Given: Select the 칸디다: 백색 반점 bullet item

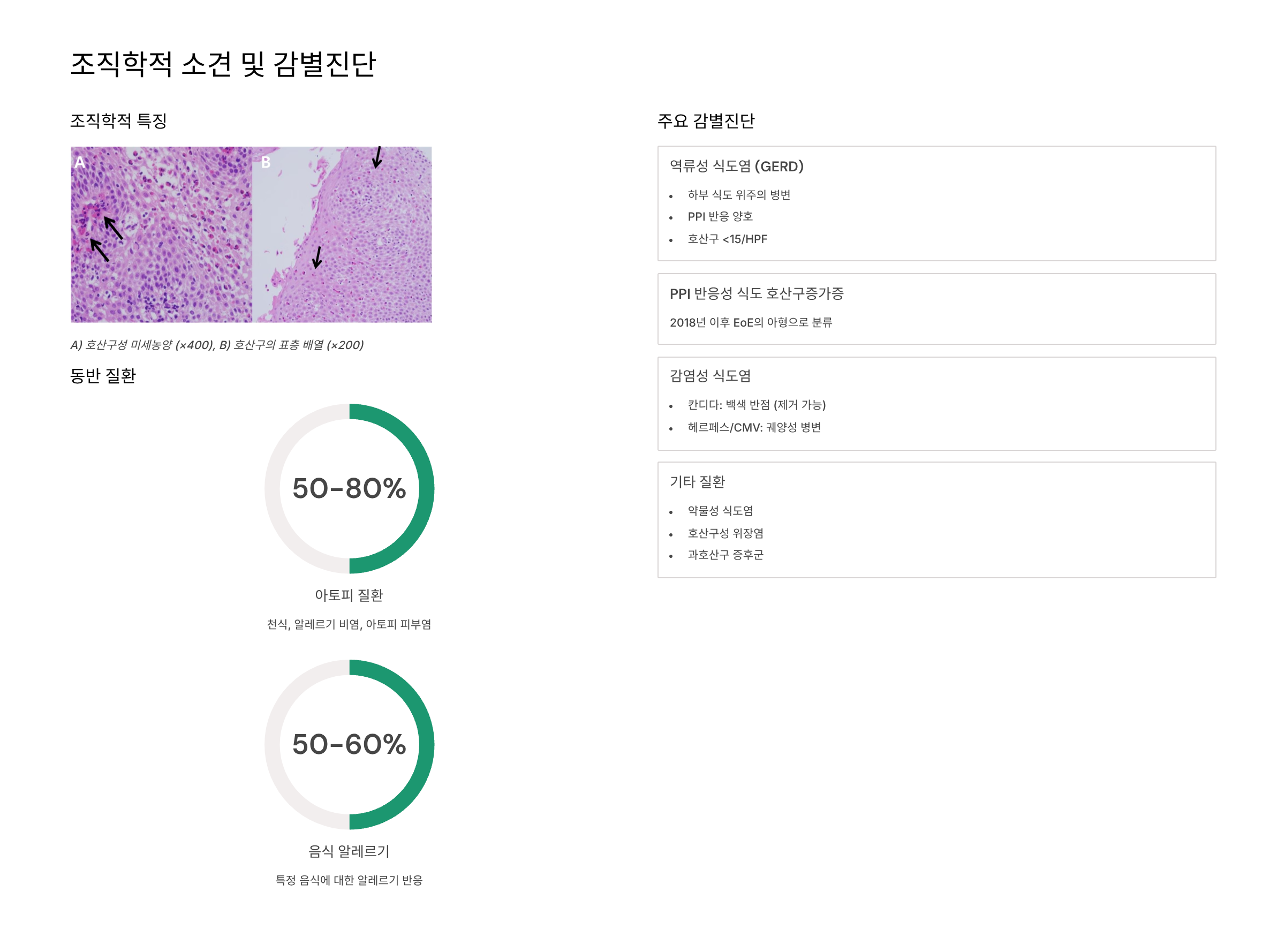Looking at the screenshot, I should [x=757, y=405].
